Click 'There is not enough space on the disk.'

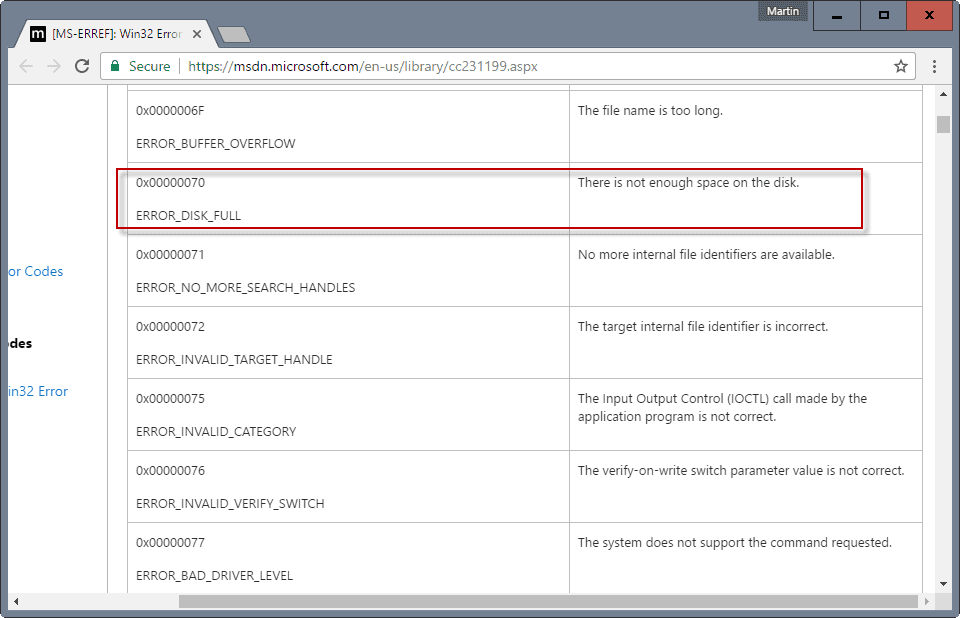689,183
